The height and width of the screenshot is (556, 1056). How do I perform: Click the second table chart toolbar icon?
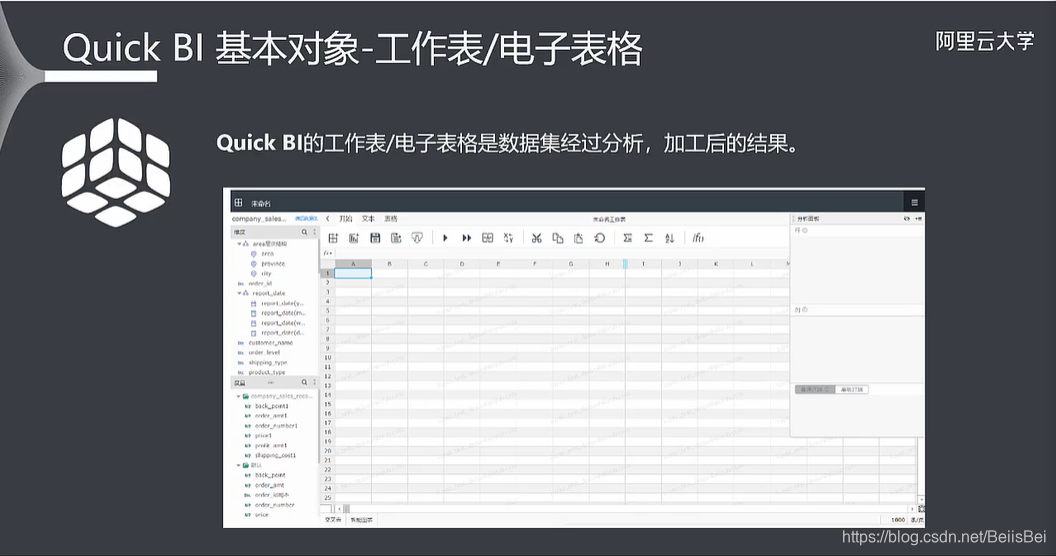[354, 238]
